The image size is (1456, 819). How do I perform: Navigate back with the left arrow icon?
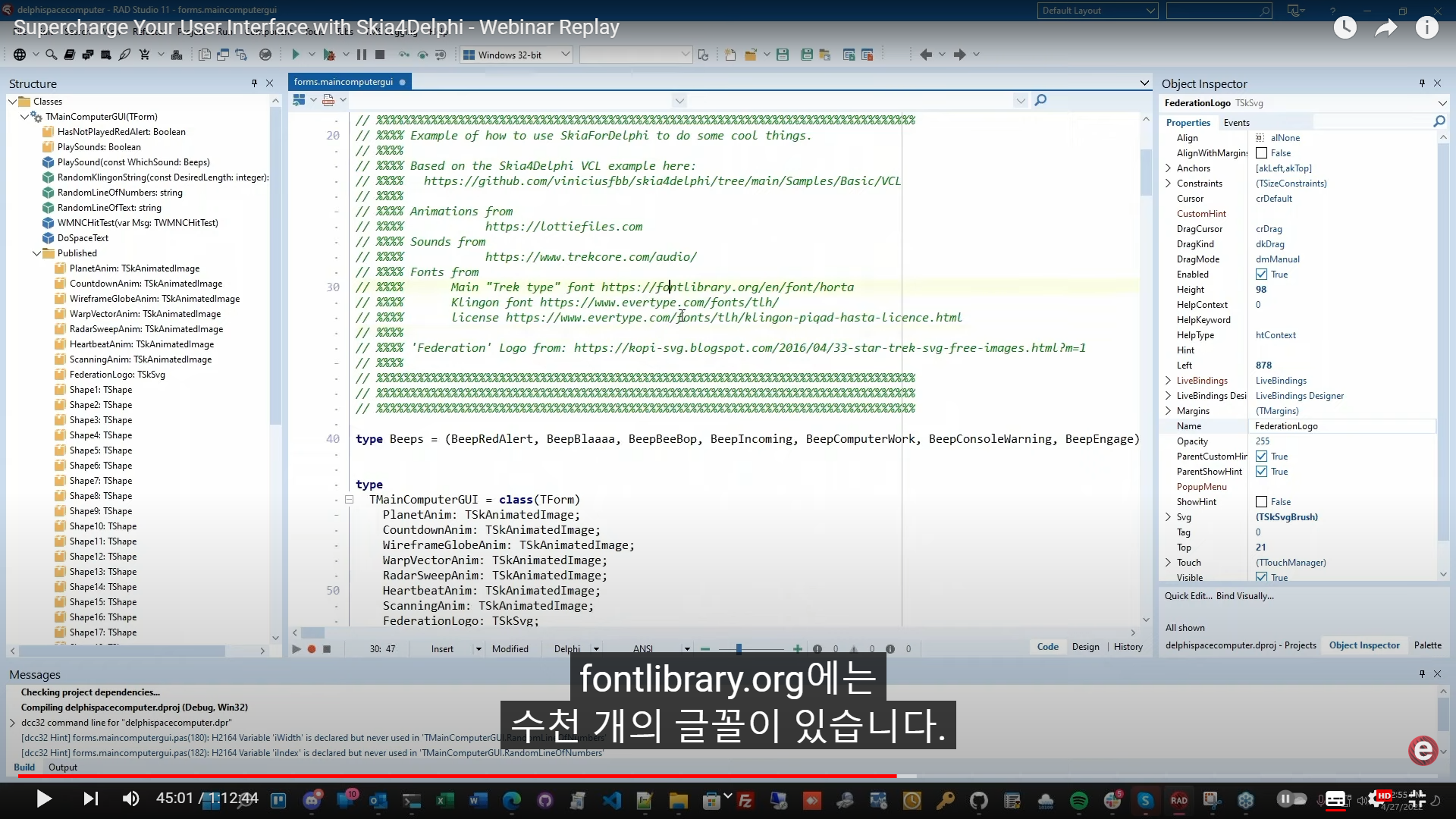click(926, 55)
